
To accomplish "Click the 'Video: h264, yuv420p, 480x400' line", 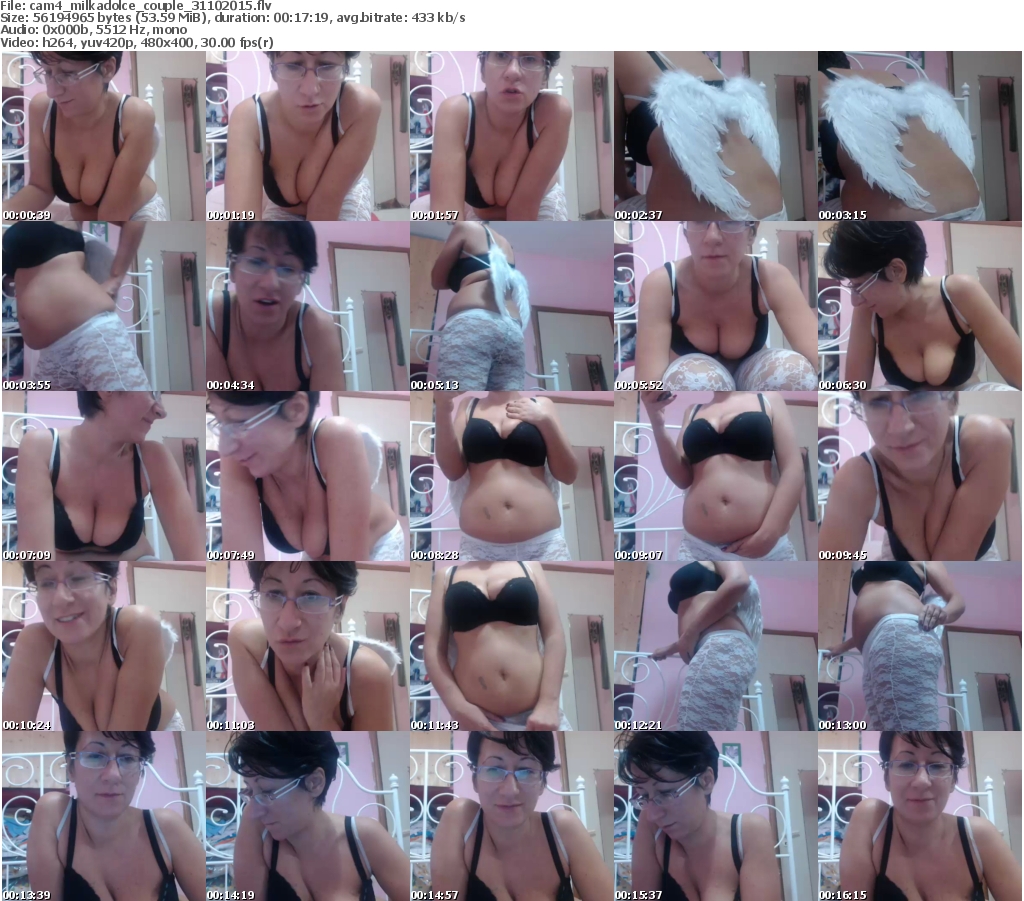I will tap(136, 42).
